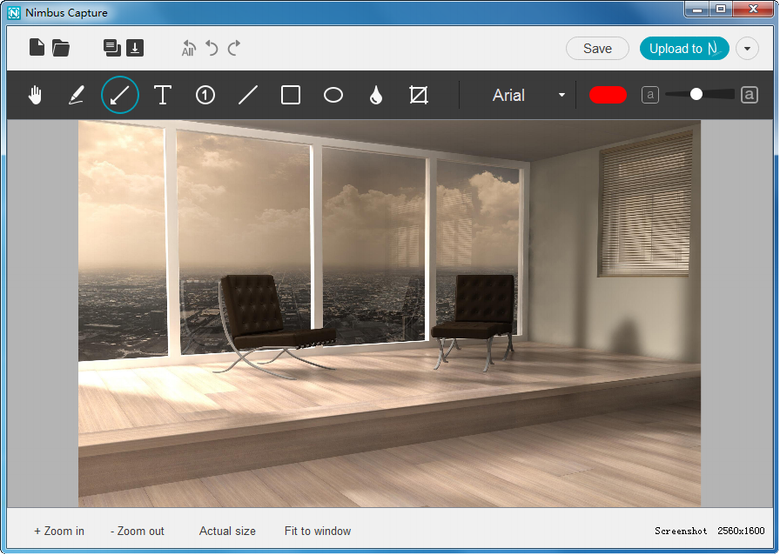
Task: Click the Undo arrow
Action: click(212, 48)
